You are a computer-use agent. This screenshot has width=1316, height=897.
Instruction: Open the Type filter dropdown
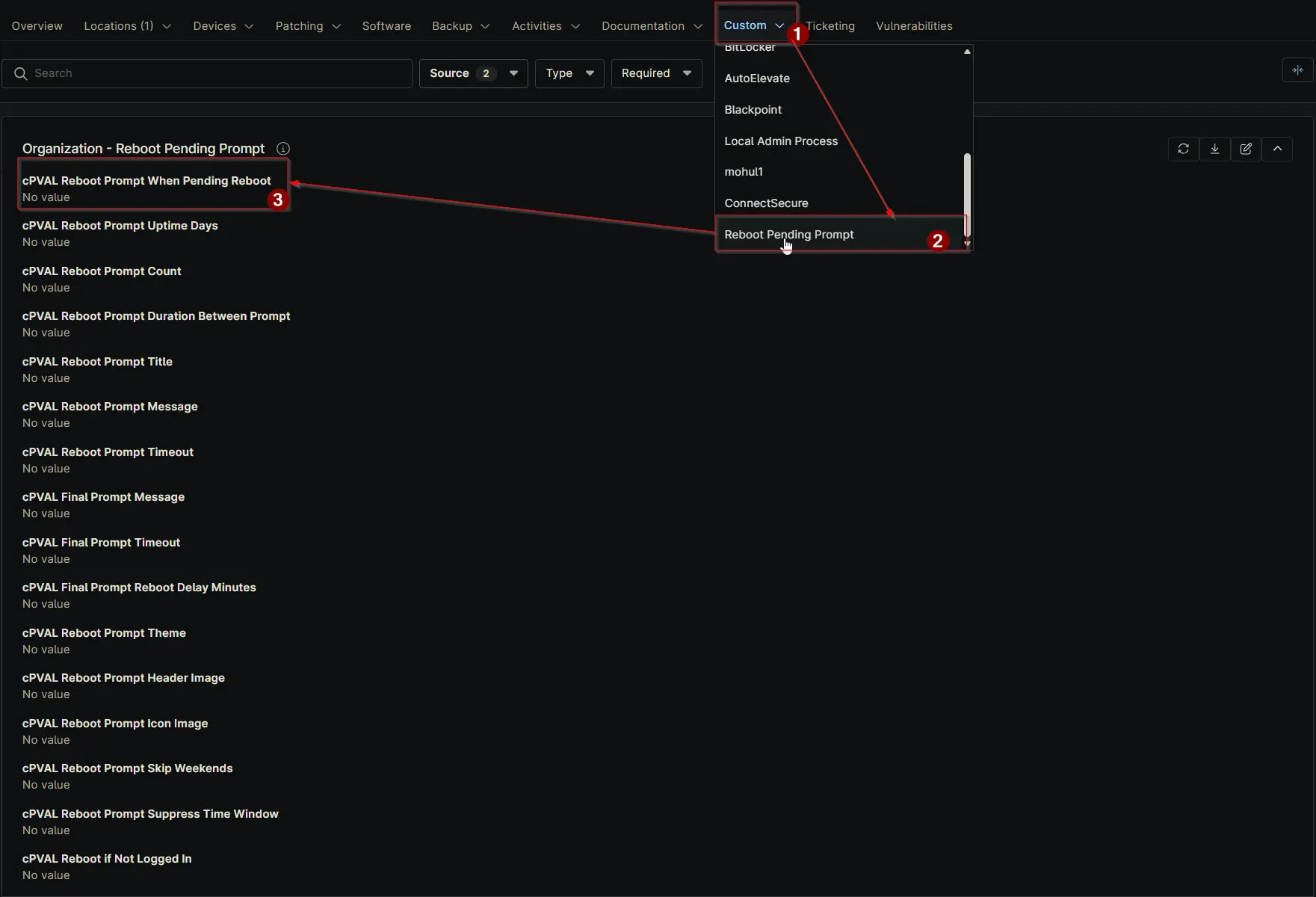569,73
